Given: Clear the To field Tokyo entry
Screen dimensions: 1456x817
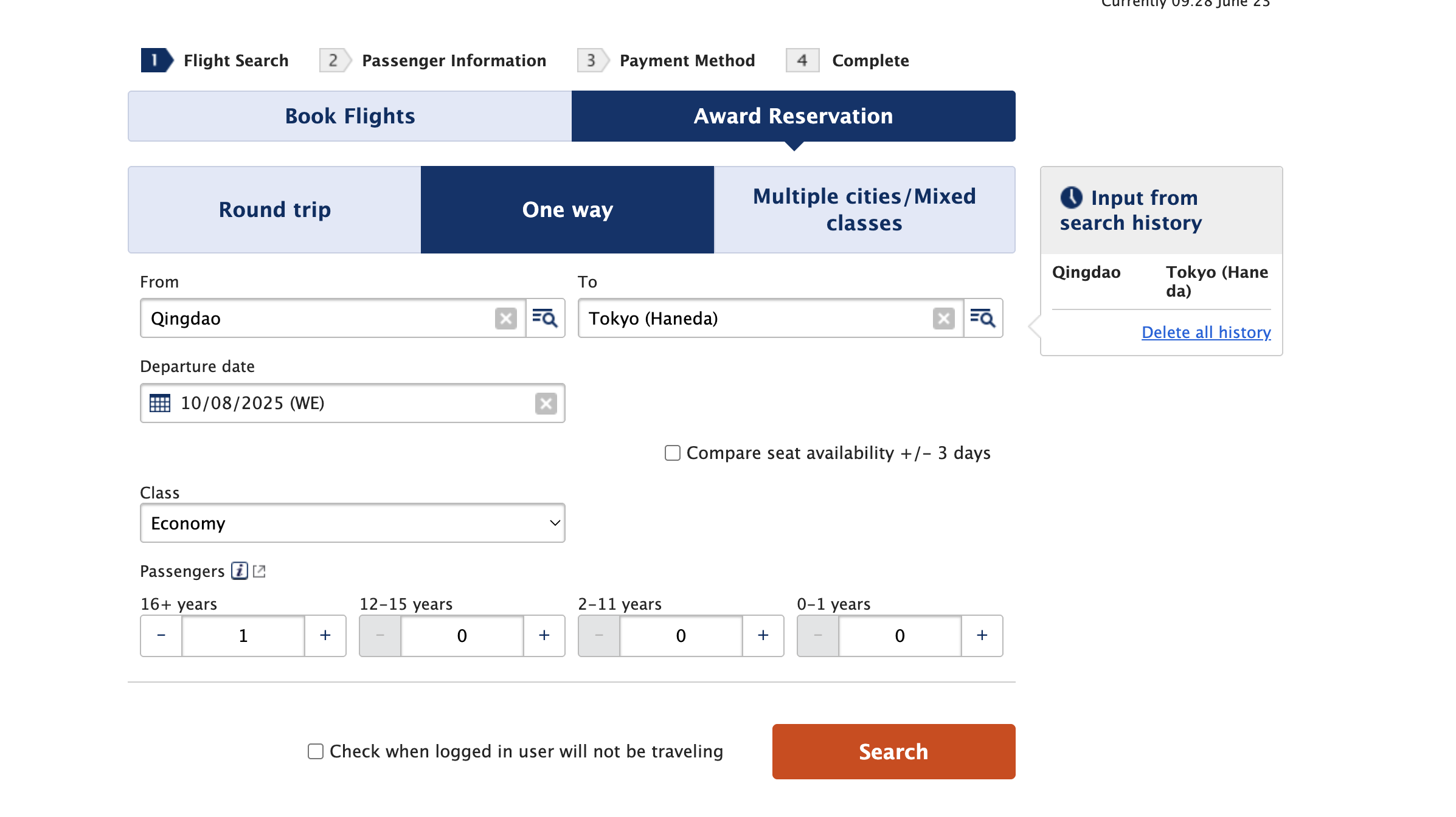Looking at the screenshot, I should click(943, 319).
